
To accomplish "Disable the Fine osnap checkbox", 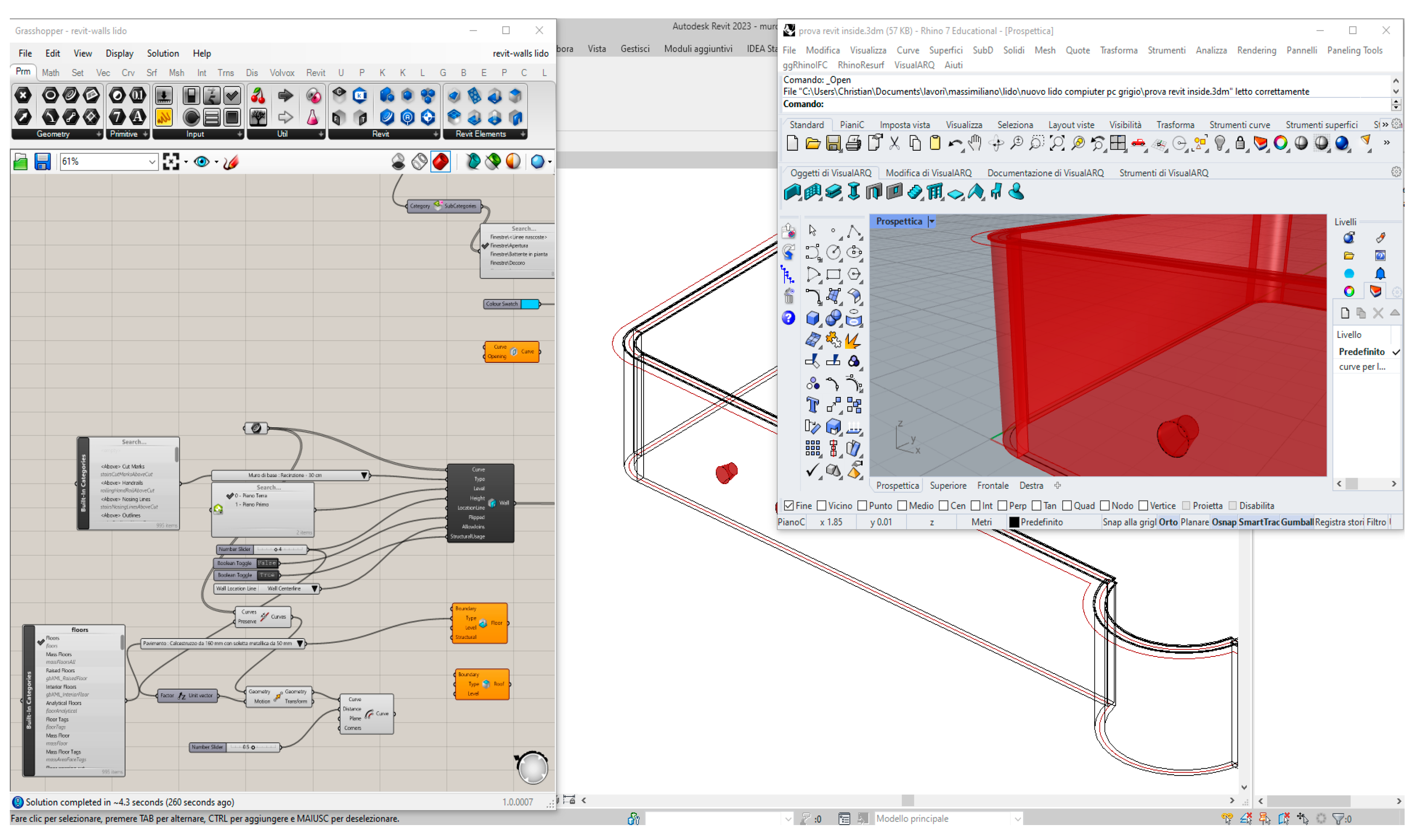I will click(789, 505).
